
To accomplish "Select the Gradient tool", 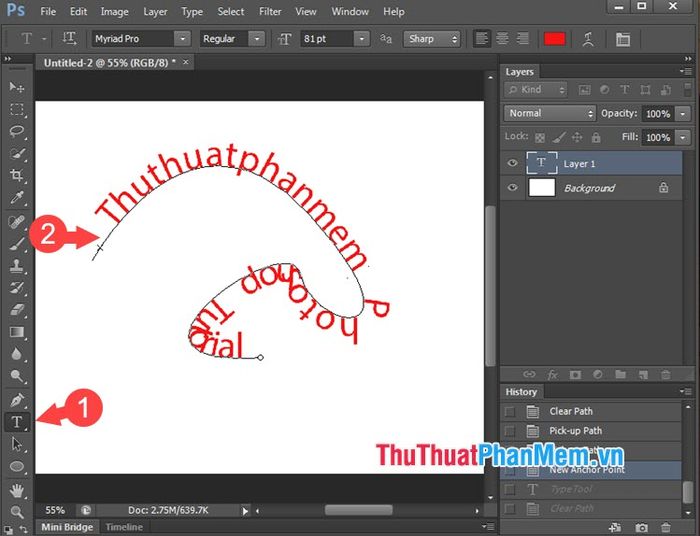I will click(17, 332).
